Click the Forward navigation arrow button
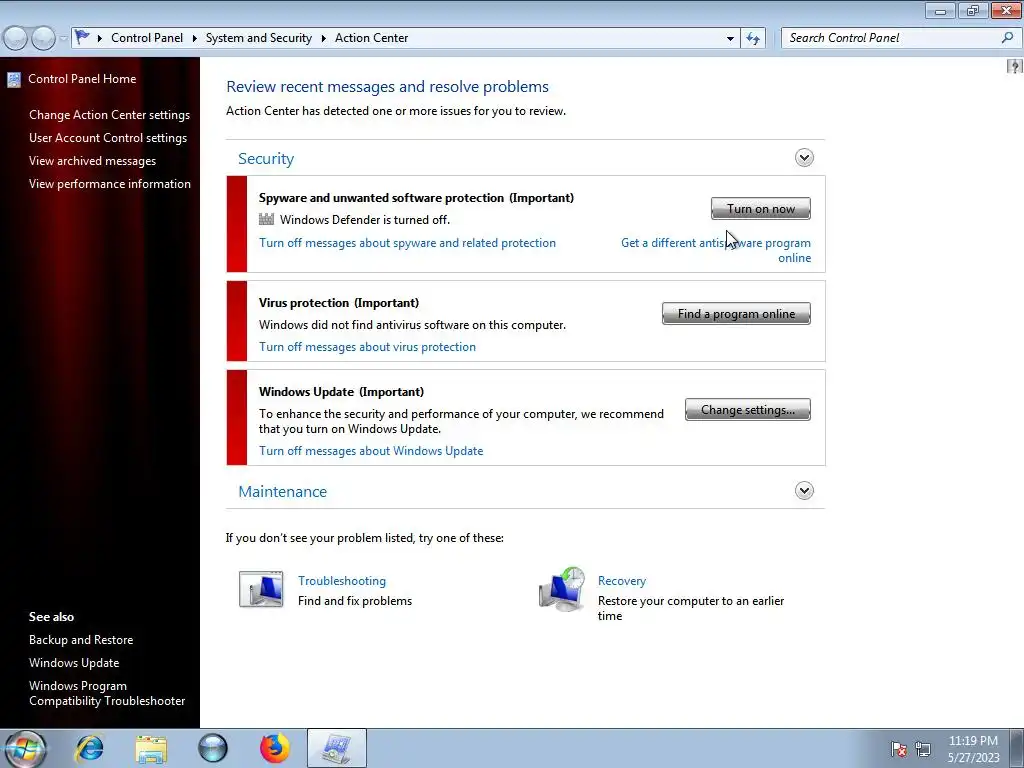 [43, 38]
